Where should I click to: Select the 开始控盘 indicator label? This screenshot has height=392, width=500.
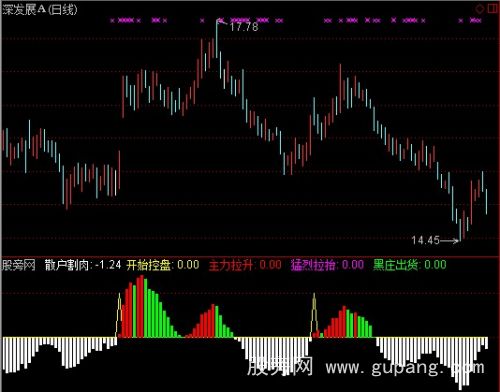pos(149,265)
